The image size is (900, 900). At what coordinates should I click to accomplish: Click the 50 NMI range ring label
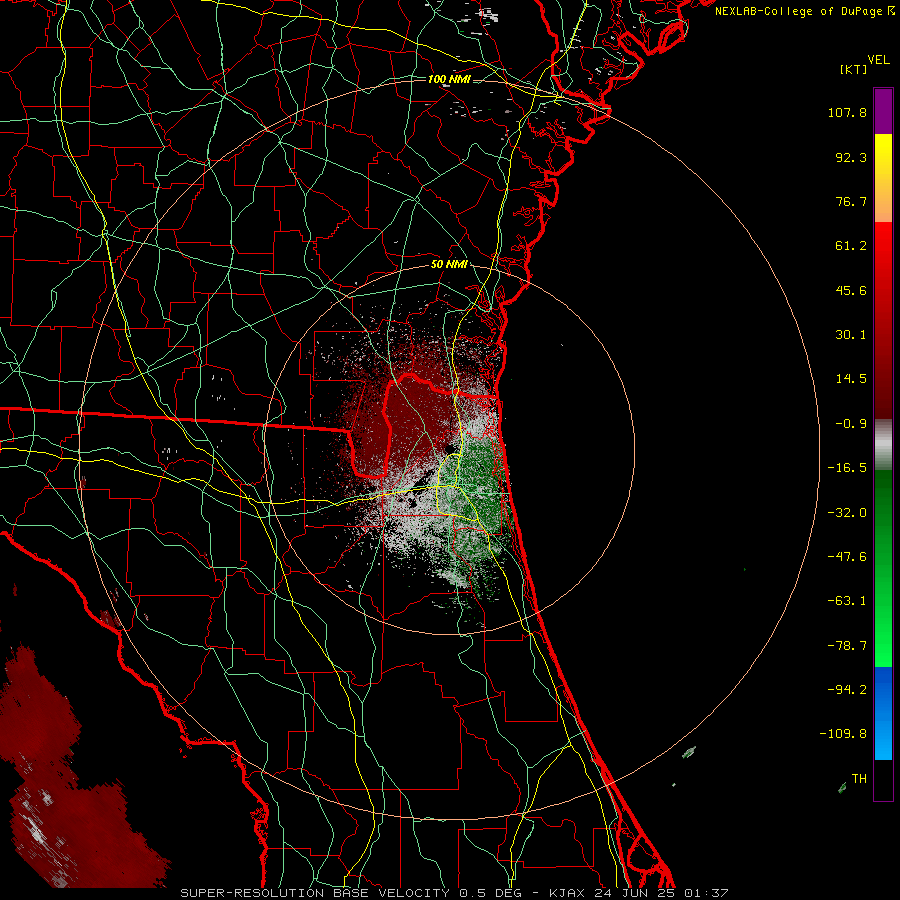tap(449, 264)
